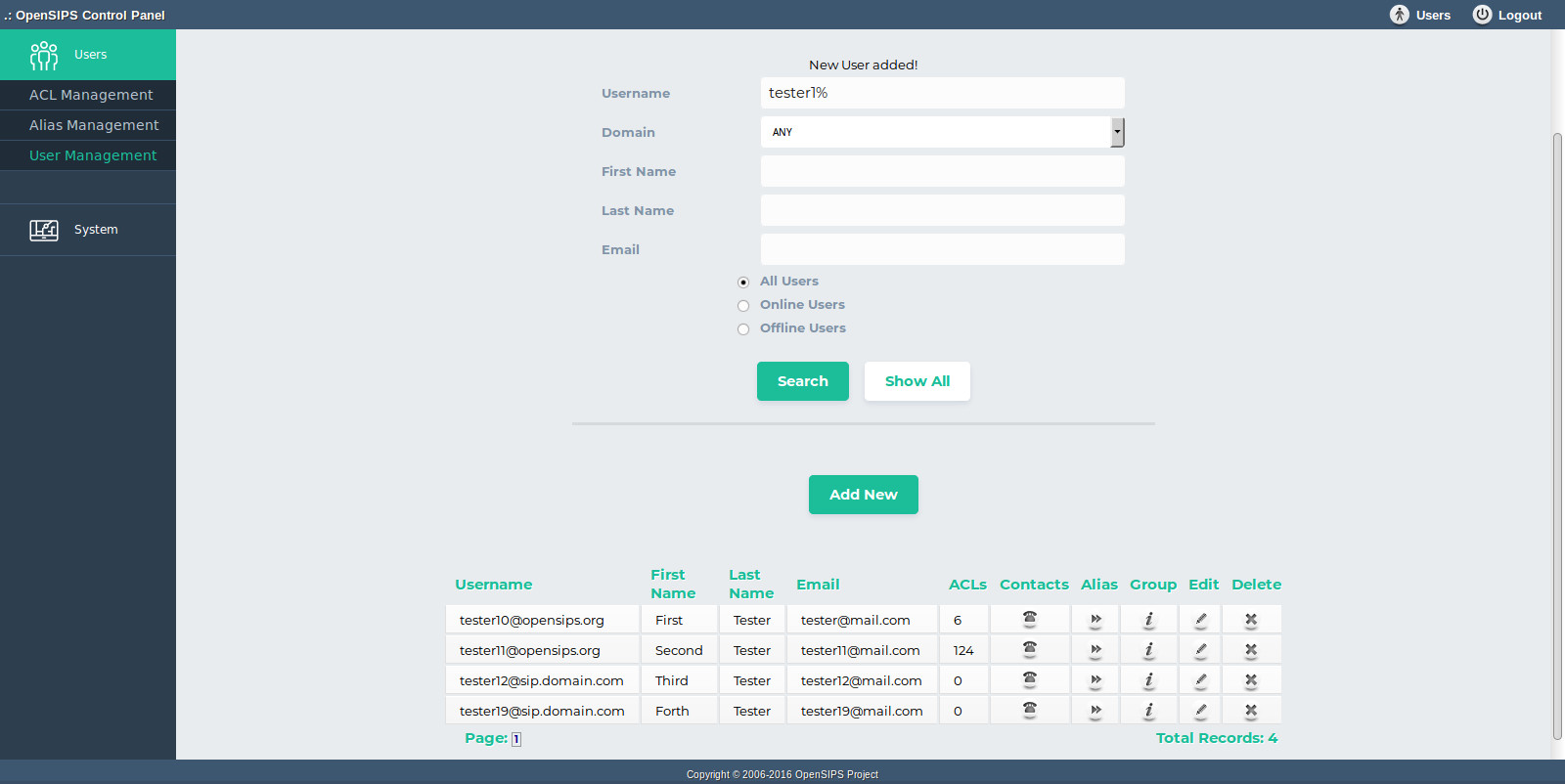Click the Logout power icon
Screen dimensions: 1565x784
(x=1482, y=15)
